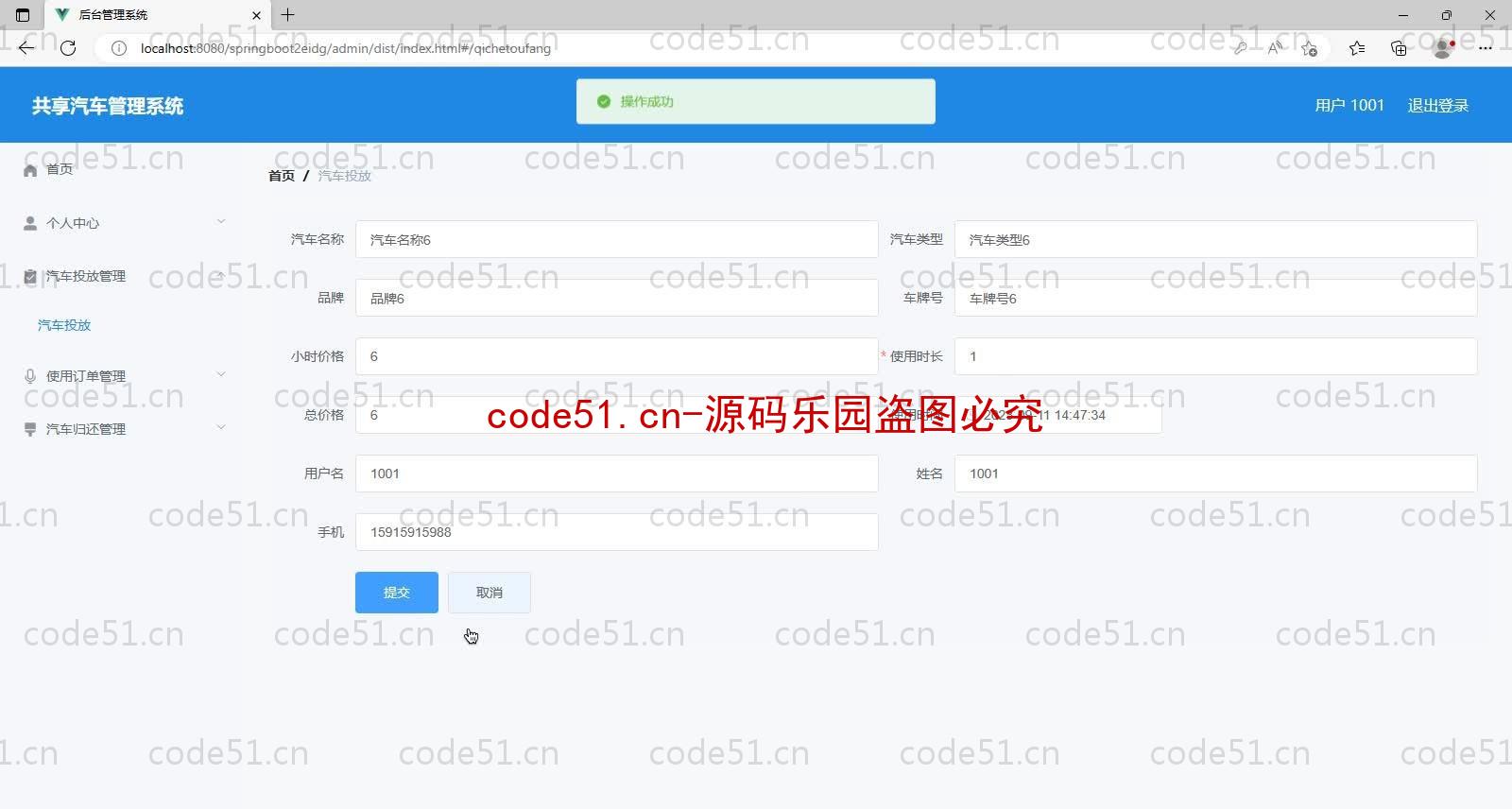This screenshot has width=1512, height=809.
Task: Cancel the form with 取消 button
Action: coord(490,593)
